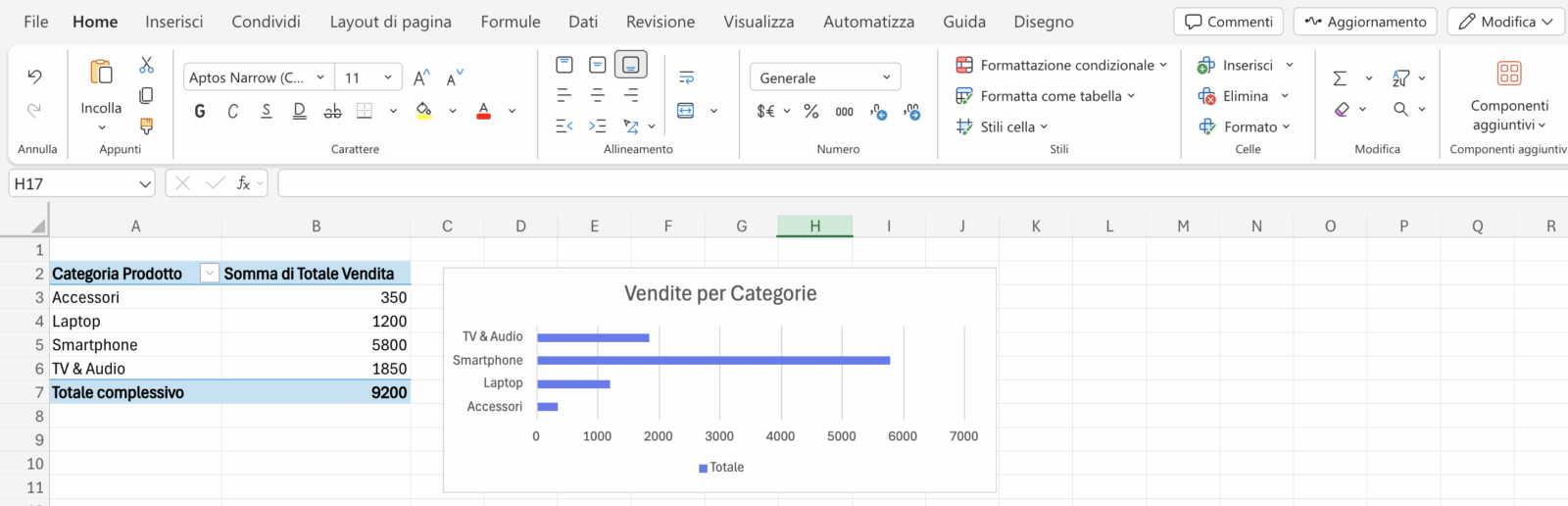This screenshot has width=1568, height=506.
Task: Click the Cut scissors icon
Action: click(x=146, y=65)
